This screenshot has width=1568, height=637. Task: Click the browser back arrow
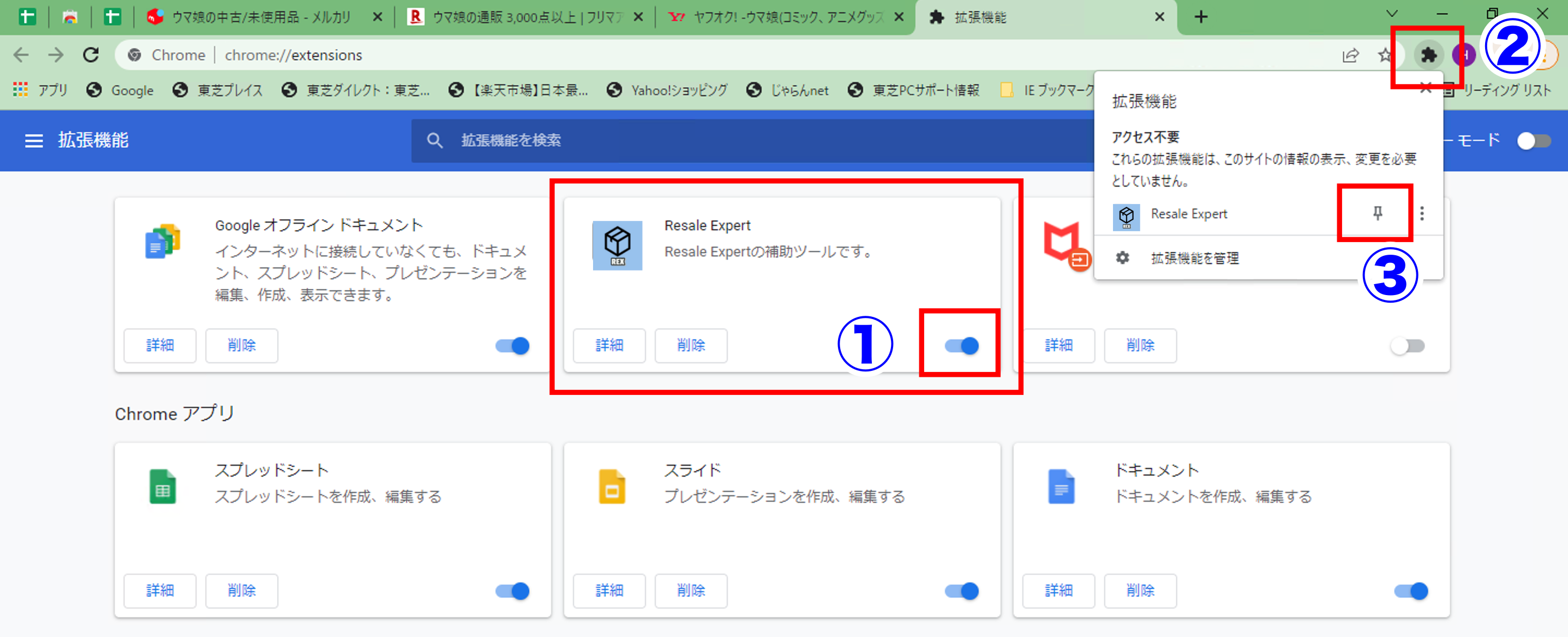coord(21,55)
